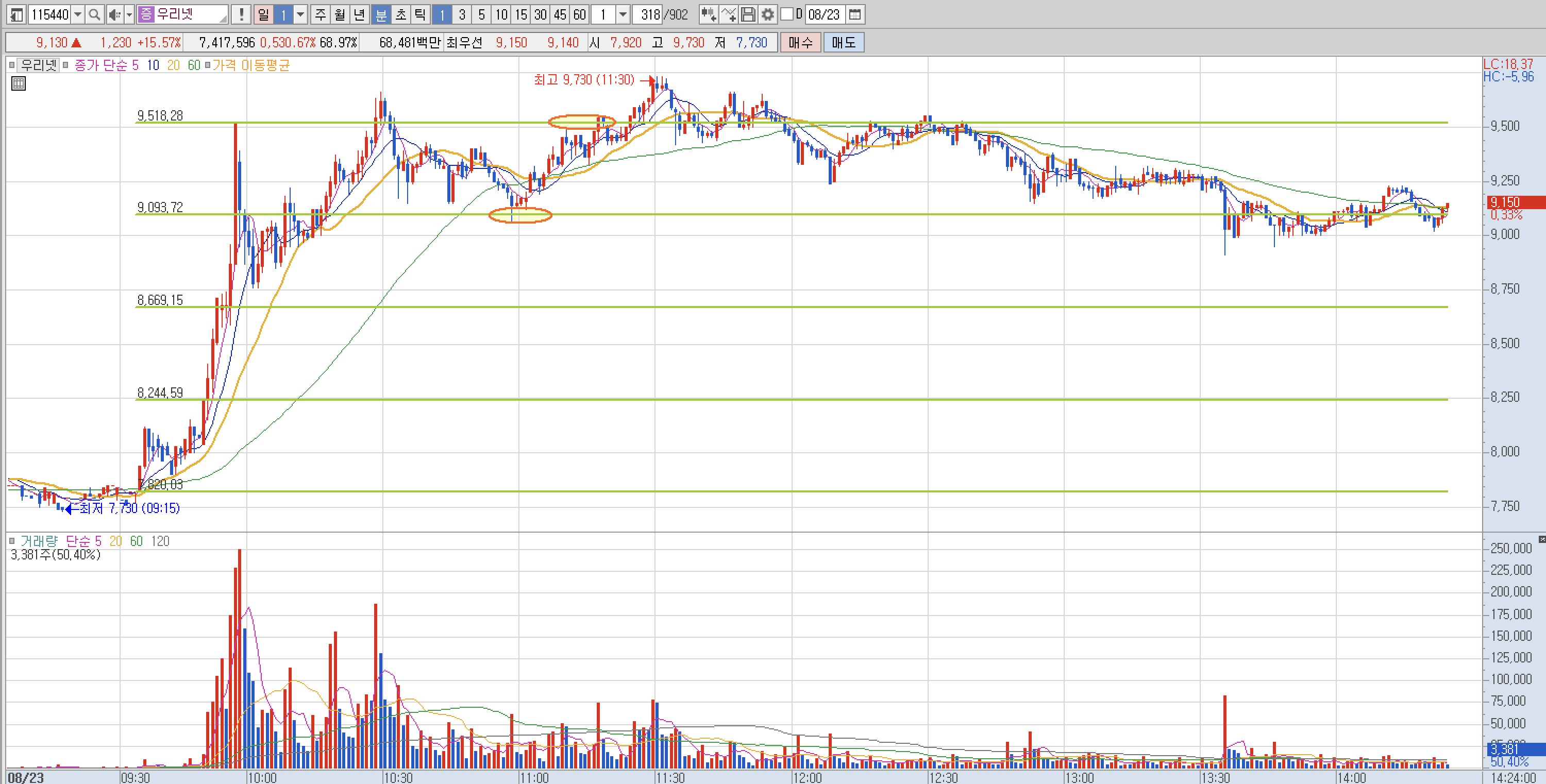Expand the daily period count dropdown arrow
1546x784 pixels.
click(300, 14)
